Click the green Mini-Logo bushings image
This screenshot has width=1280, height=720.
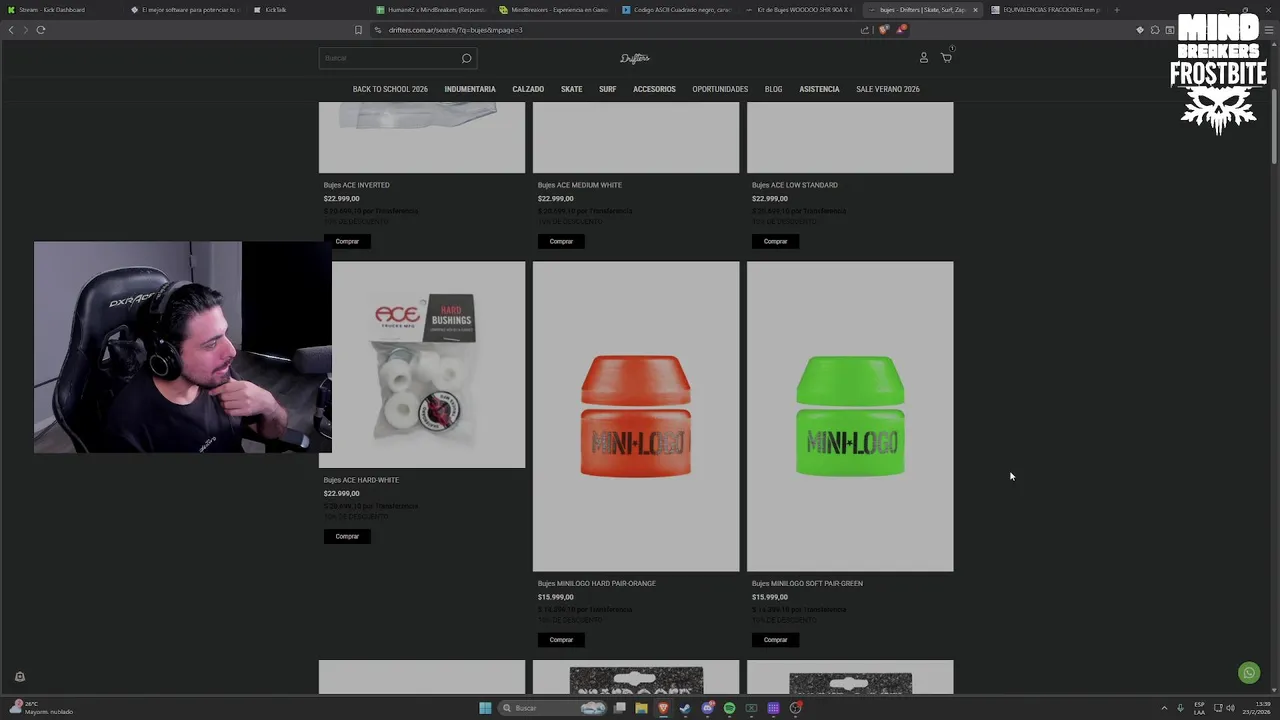(850, 417)
